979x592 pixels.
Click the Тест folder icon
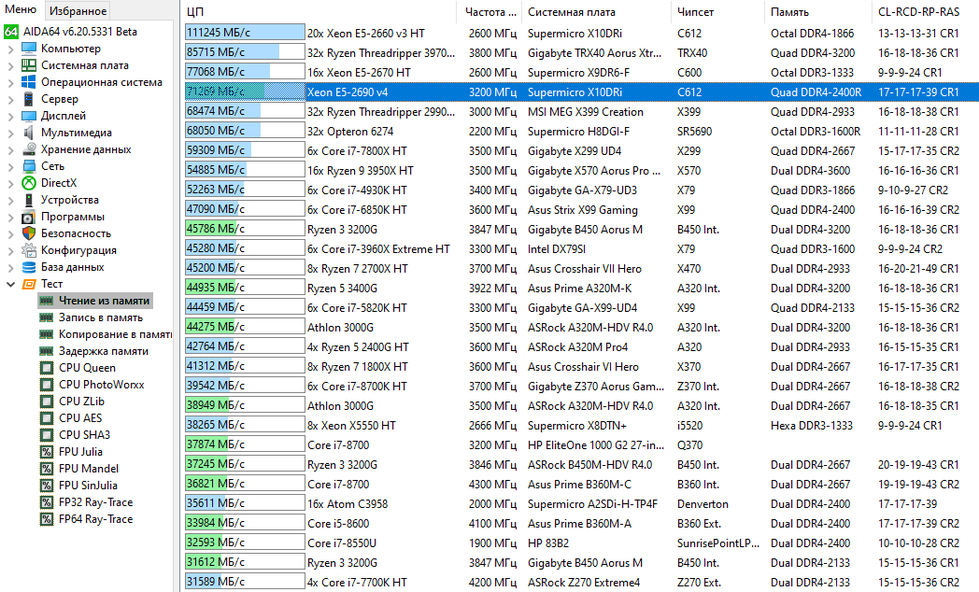[29, 284]
